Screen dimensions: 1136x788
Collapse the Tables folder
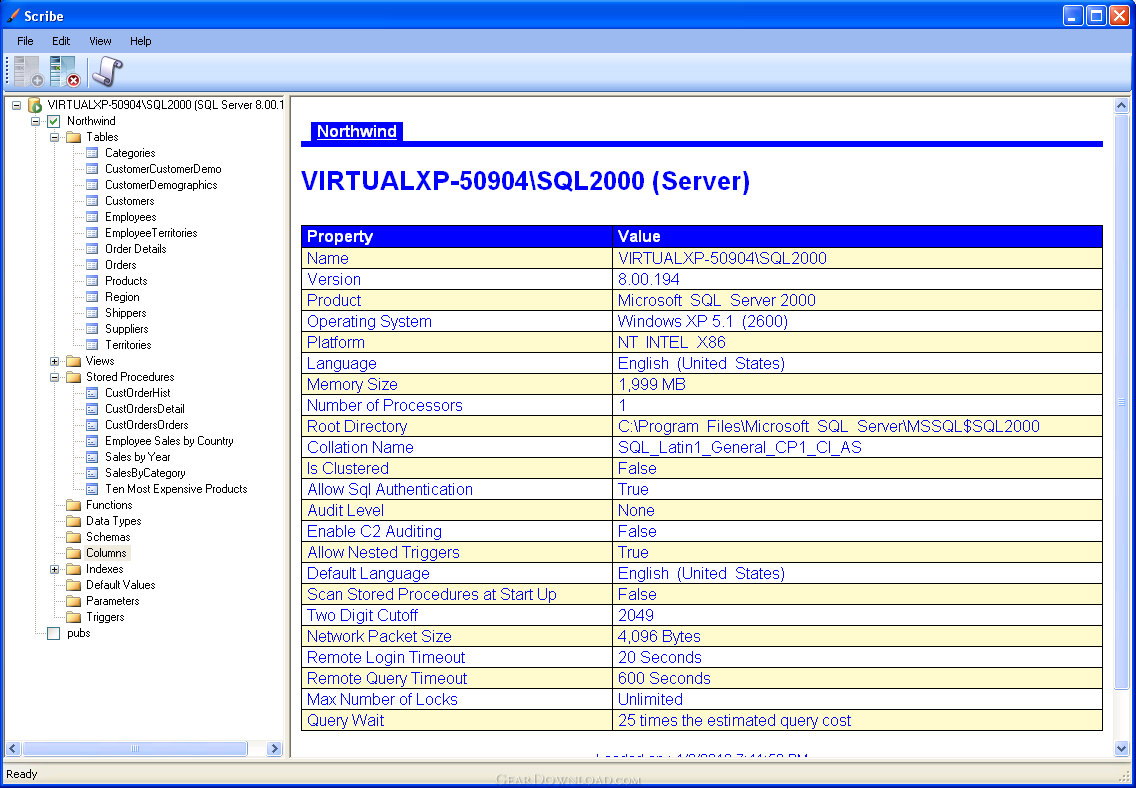(x=54, y=137)
